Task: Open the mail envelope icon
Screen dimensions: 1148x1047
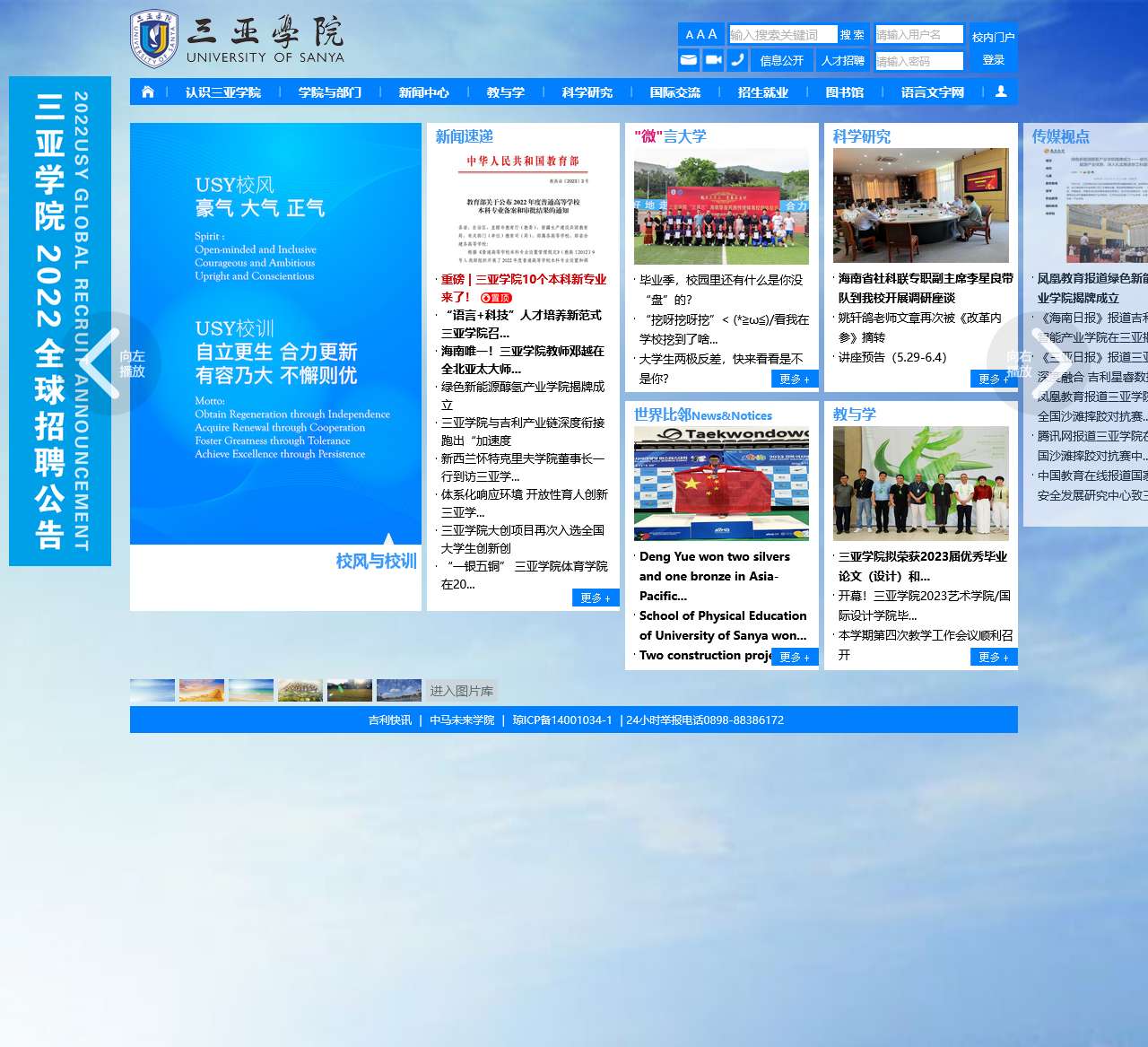Action: point(689,60)
